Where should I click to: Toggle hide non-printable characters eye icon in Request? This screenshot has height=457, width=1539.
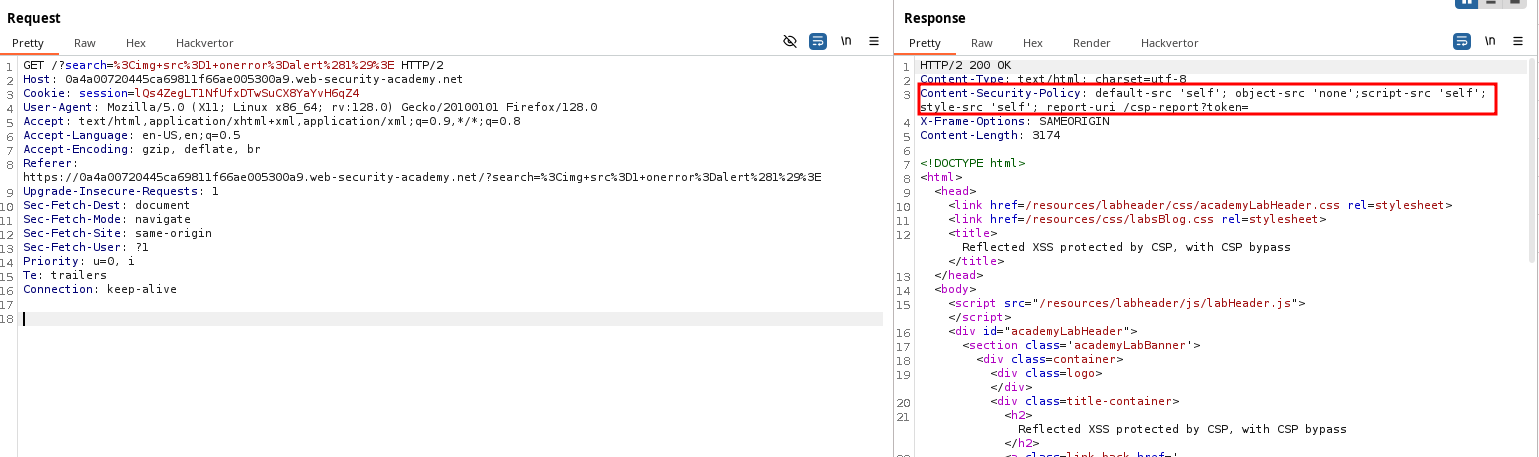click(x=790, y=42)
